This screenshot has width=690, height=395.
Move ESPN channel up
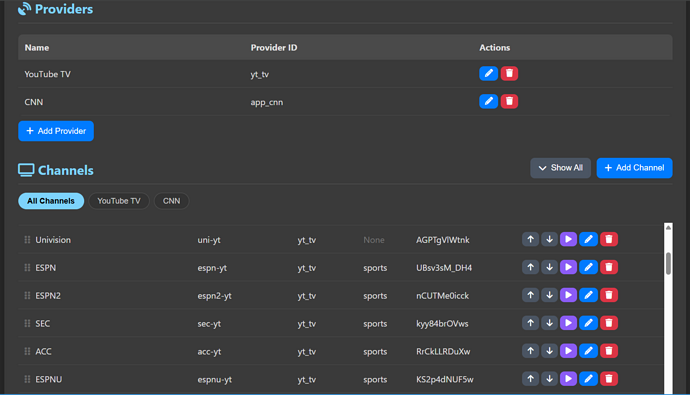click(x=530, y=267)
